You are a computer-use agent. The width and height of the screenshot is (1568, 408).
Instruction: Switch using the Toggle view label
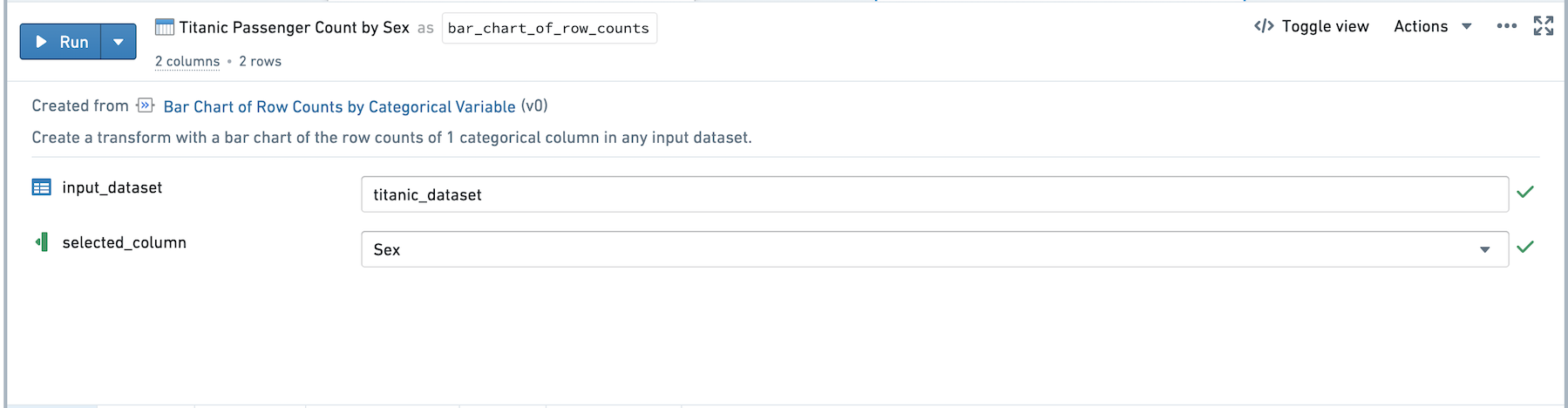(x=1325, y=26)
